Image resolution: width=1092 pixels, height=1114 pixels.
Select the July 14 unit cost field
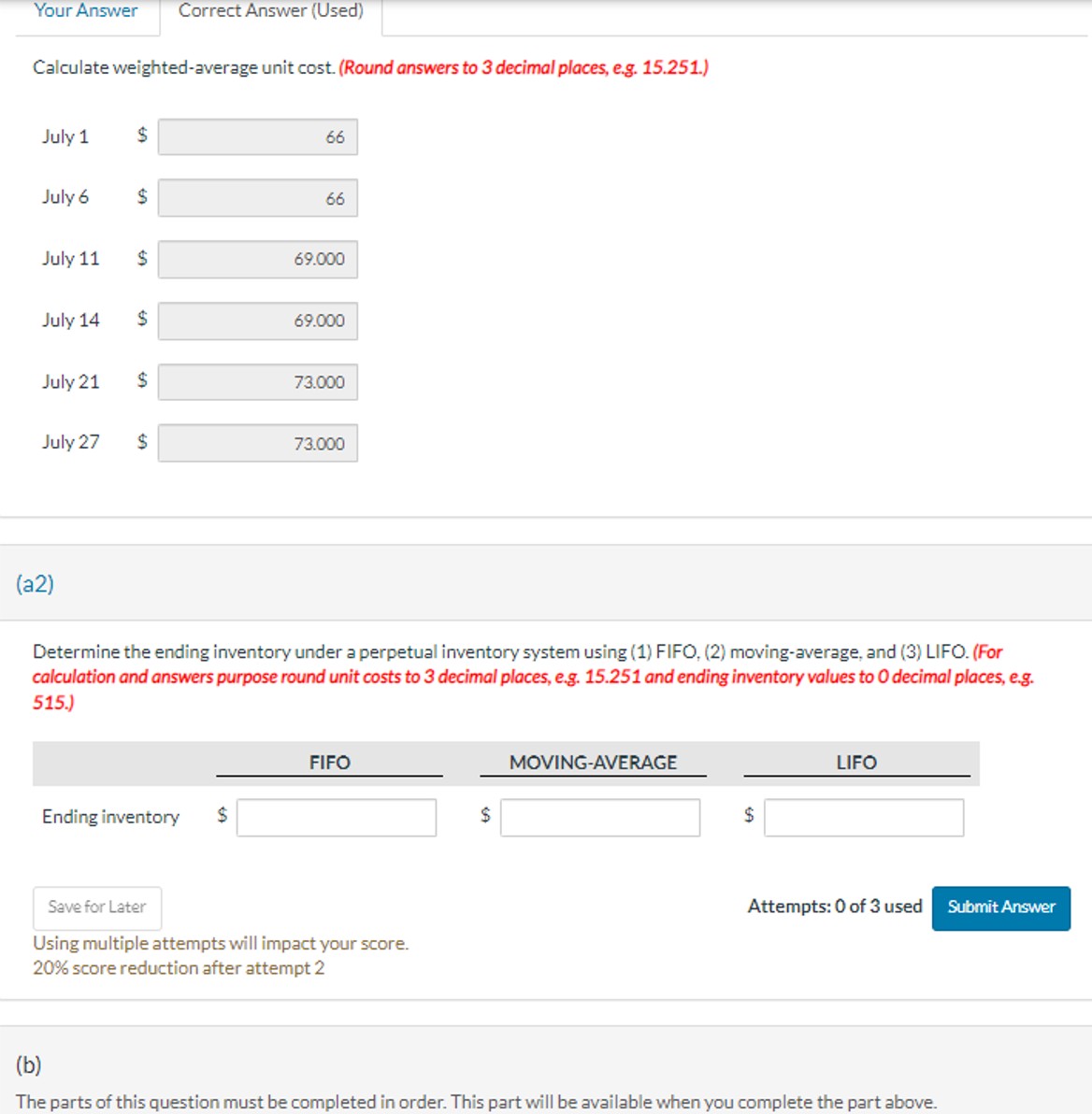tap(257, 321)
